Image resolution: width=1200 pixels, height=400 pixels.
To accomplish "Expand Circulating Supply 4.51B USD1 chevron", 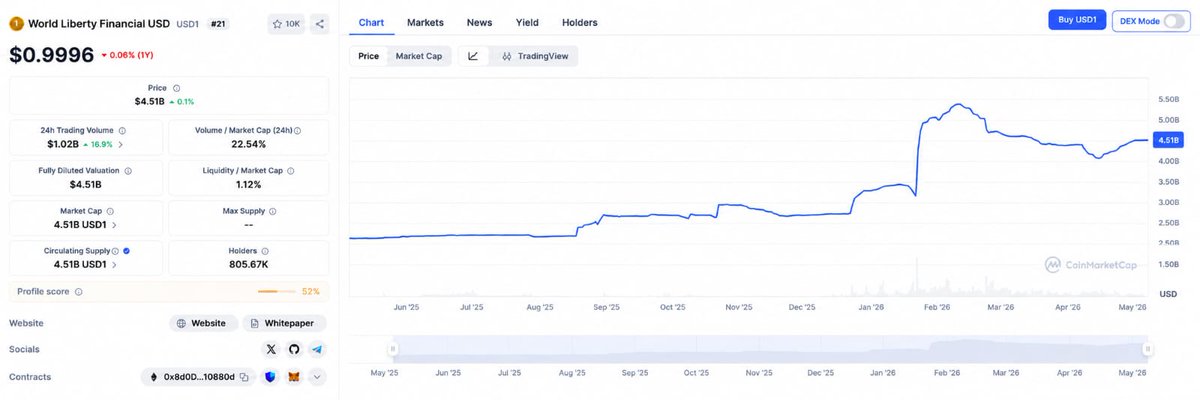I will coord(113,265).
